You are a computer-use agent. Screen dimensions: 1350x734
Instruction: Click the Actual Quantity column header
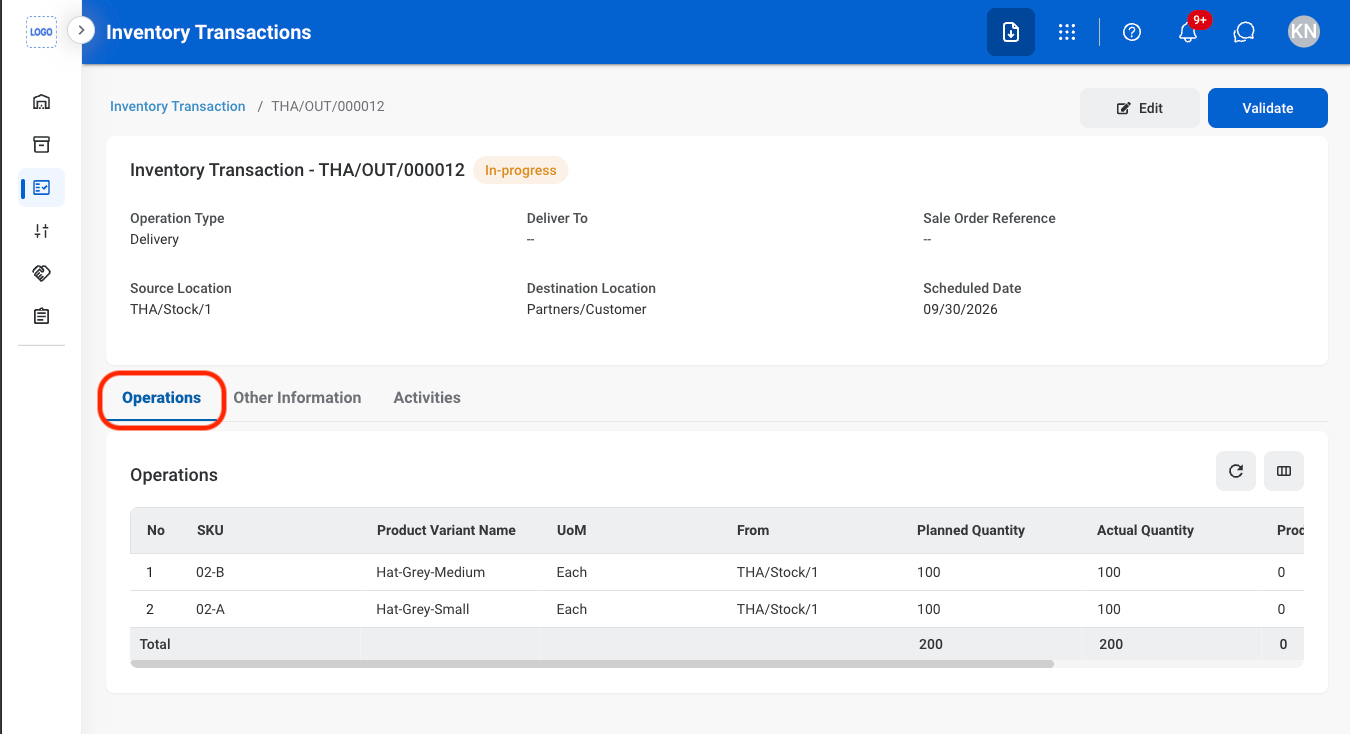point(1145,530)
